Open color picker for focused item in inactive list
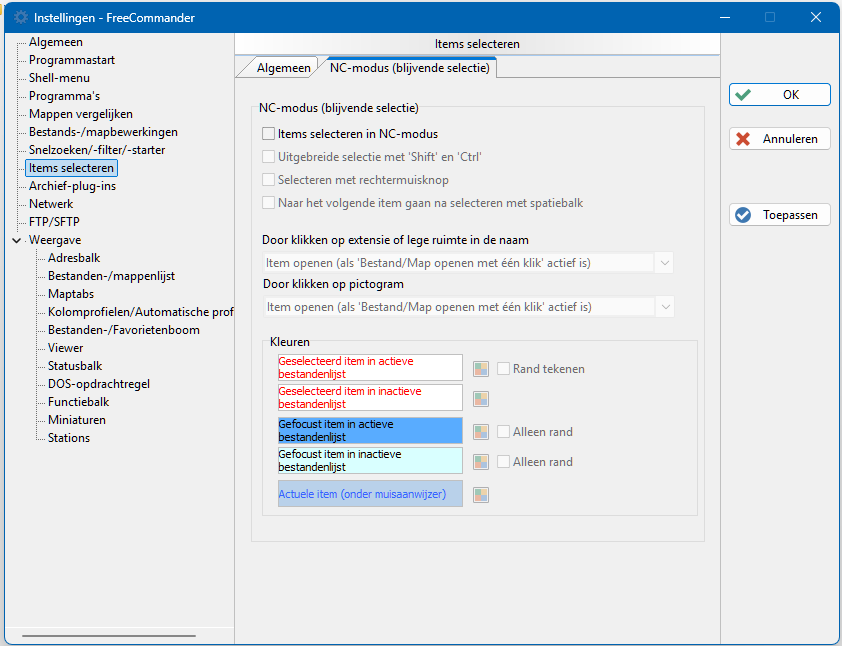Viewport: 842px width, 646px height. pyautogui.click(x=481, y=462)
